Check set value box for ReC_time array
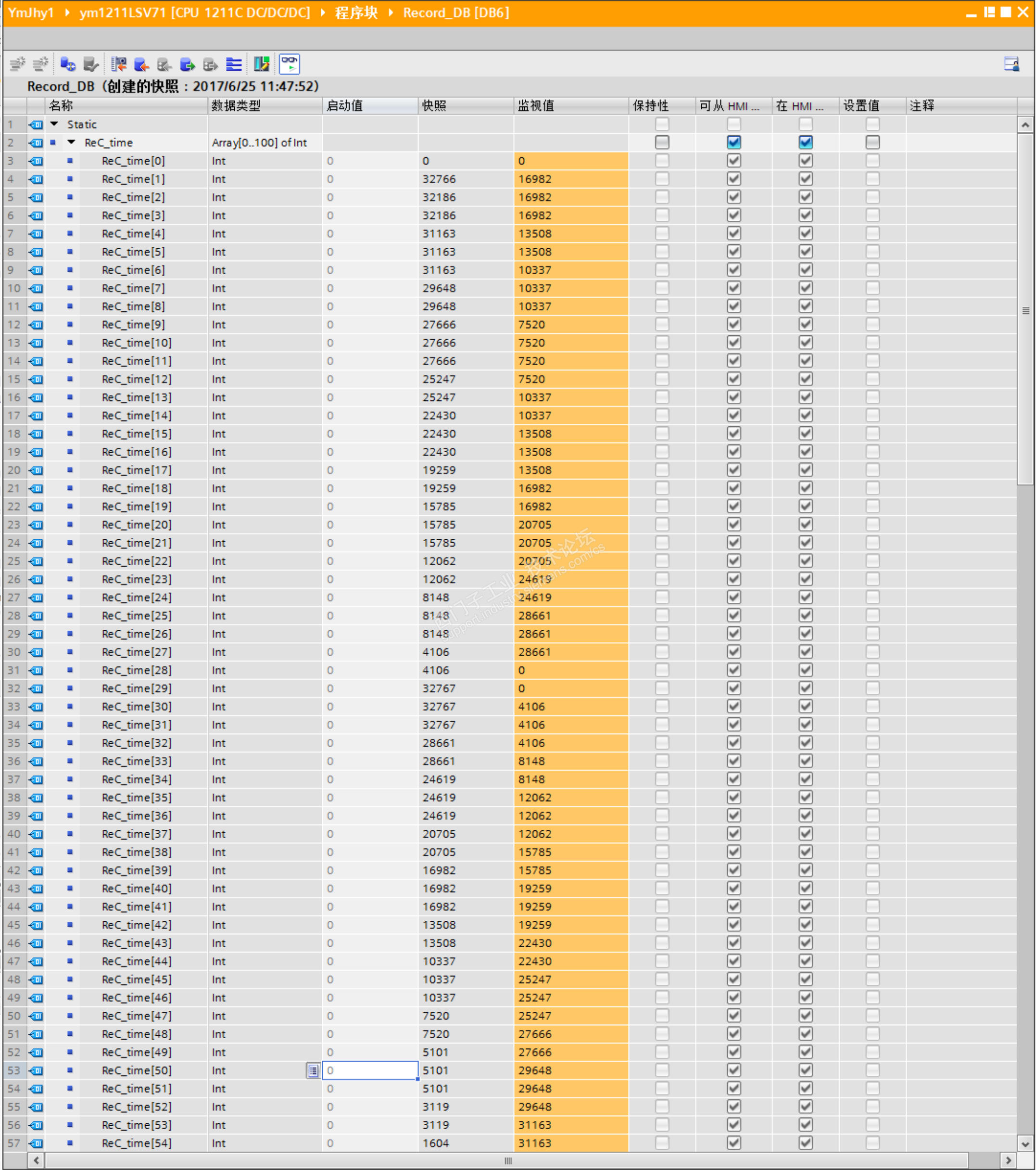The height and width of the screenshot is (1170, 1036). tap(872, 142)
